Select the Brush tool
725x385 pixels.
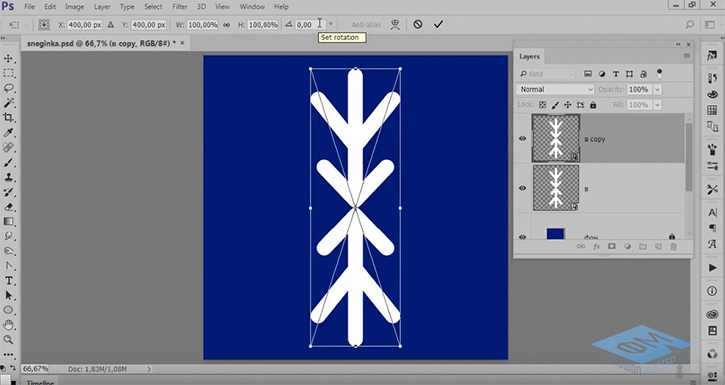(x=8, y=163)
